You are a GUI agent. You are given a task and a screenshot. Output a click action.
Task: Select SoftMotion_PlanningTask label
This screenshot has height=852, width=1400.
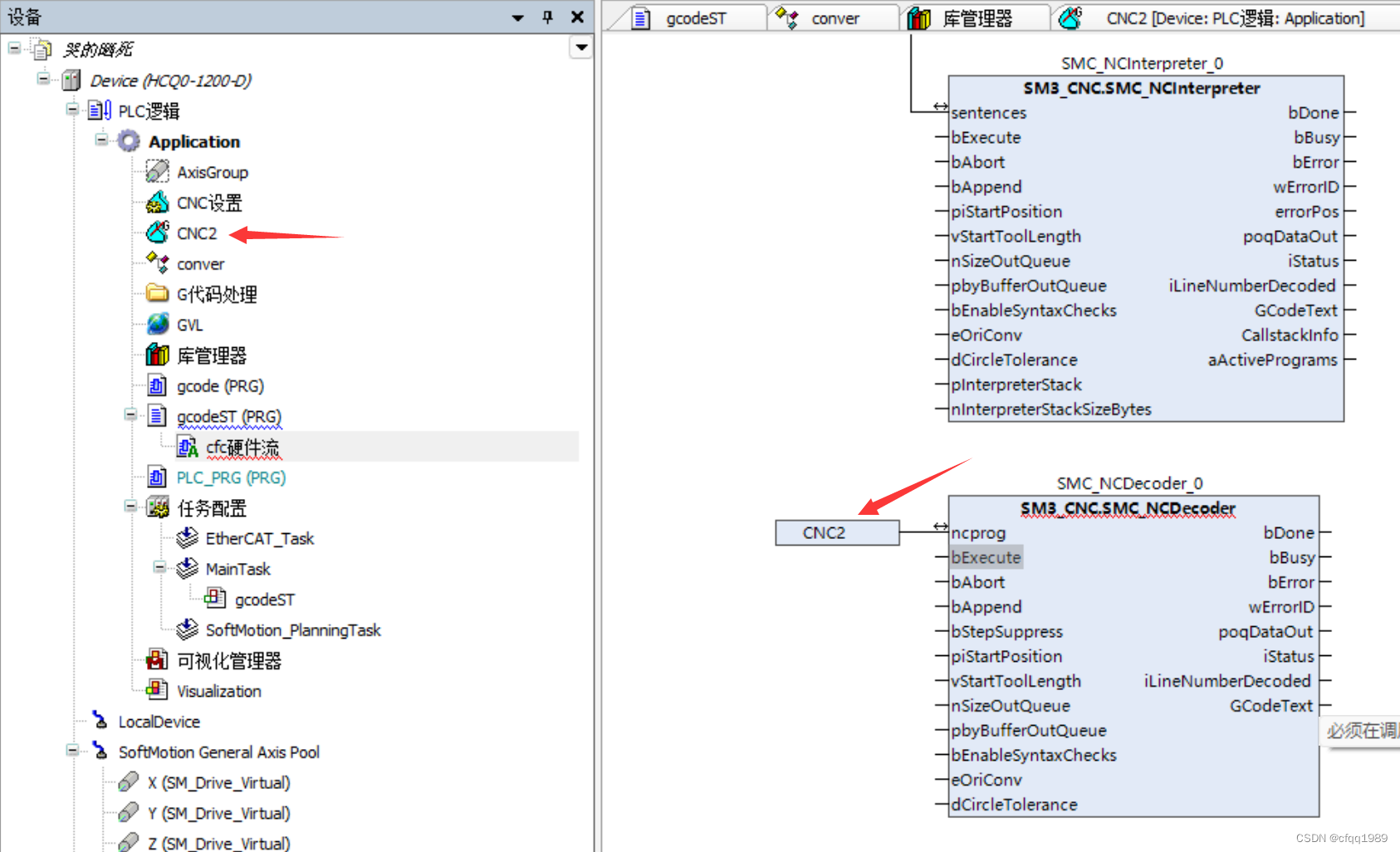click(293, 629)
